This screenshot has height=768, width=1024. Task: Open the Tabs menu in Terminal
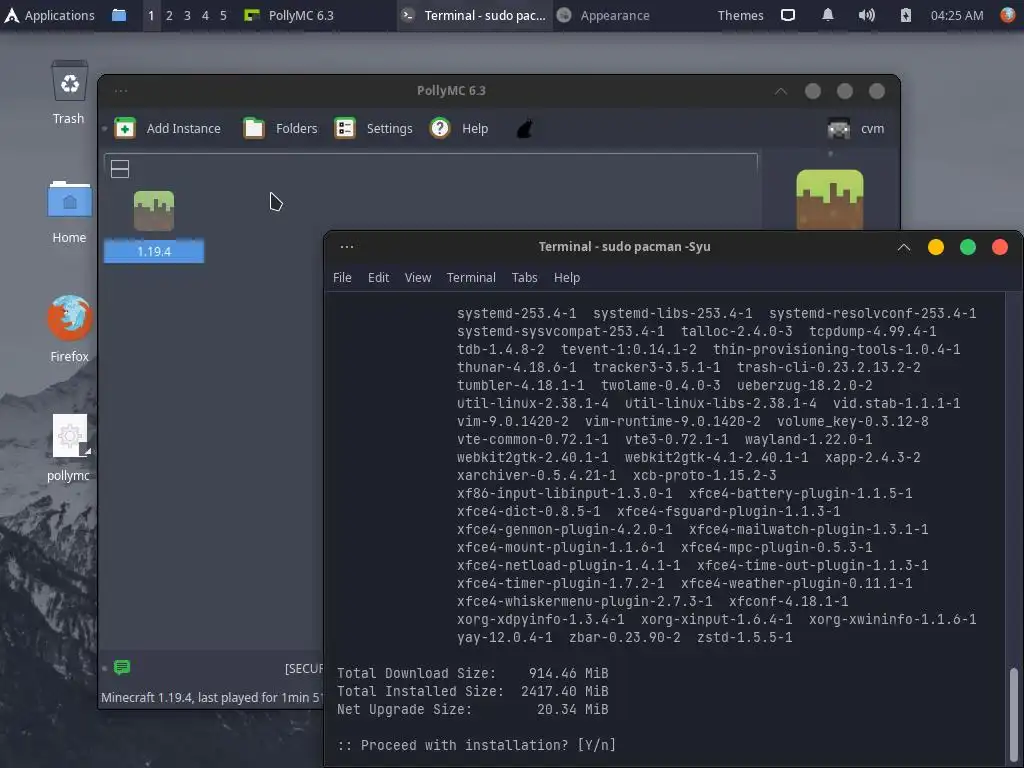pyautogui.click(x=524, y=278)
